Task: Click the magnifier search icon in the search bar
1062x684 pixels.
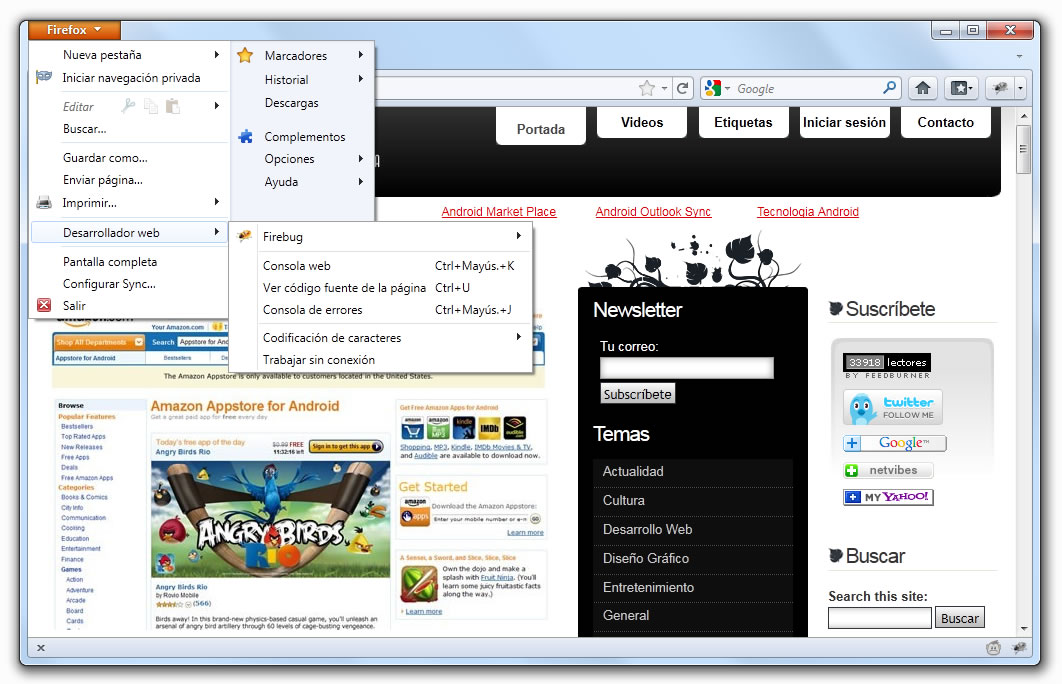Action: pos(889,87)
